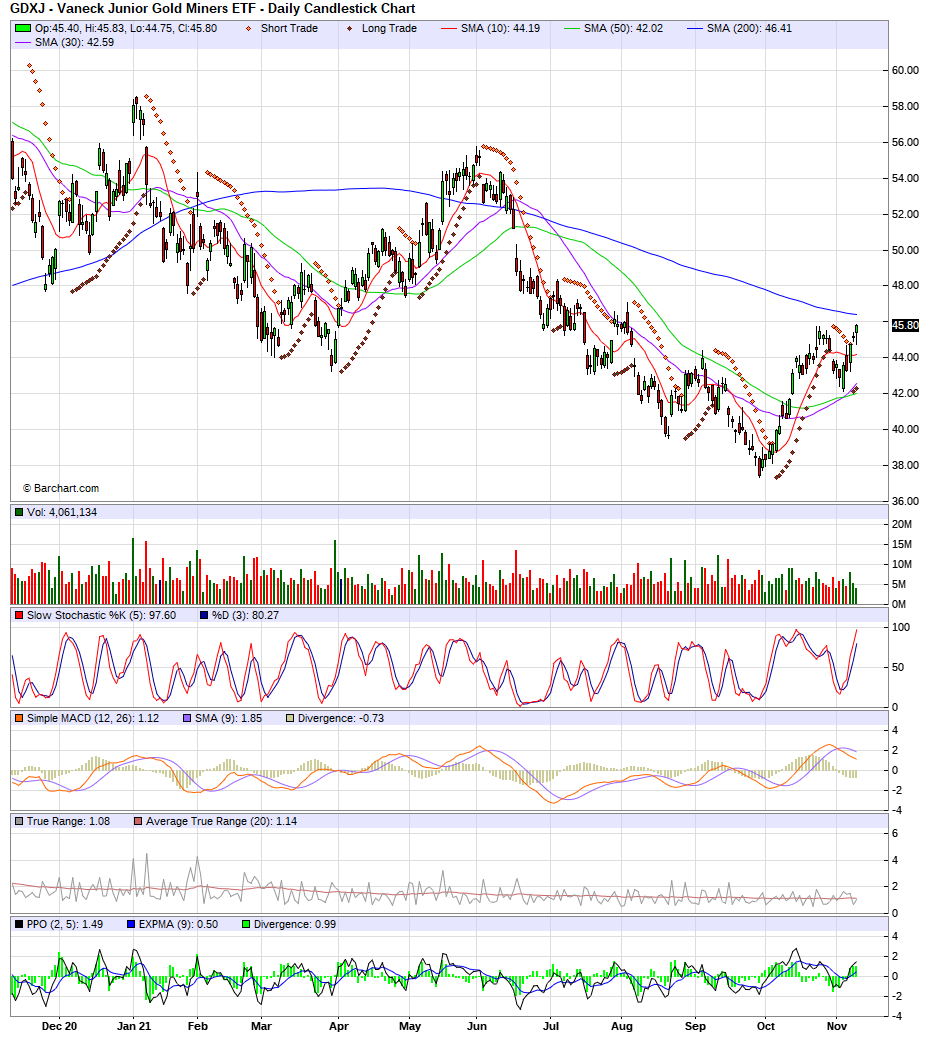Image resolution: width=930 pixels, height=1057 pixels.
Task: Click the green candlestick OHLC legend swatch
Action: coord(23,28)
